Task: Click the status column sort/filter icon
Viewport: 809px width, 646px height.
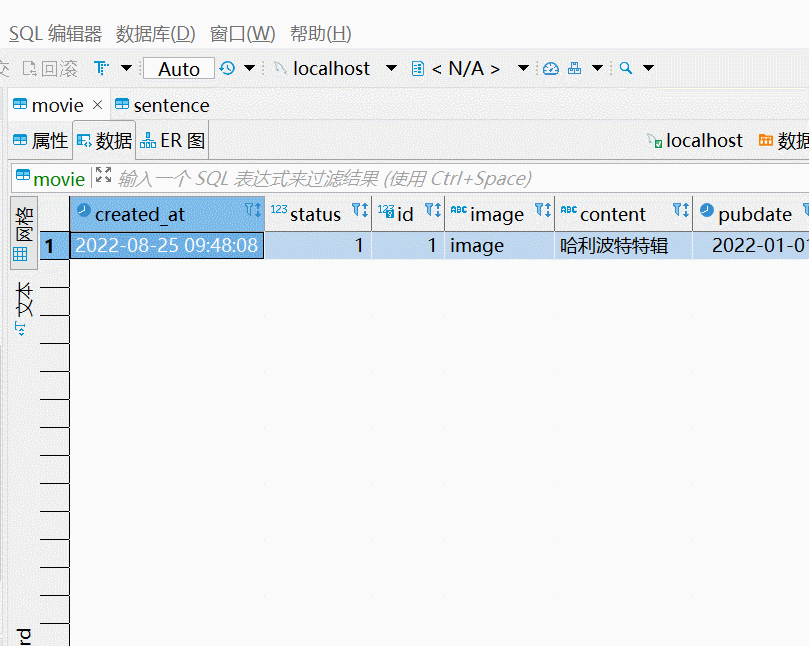Action: pos(360,210)
